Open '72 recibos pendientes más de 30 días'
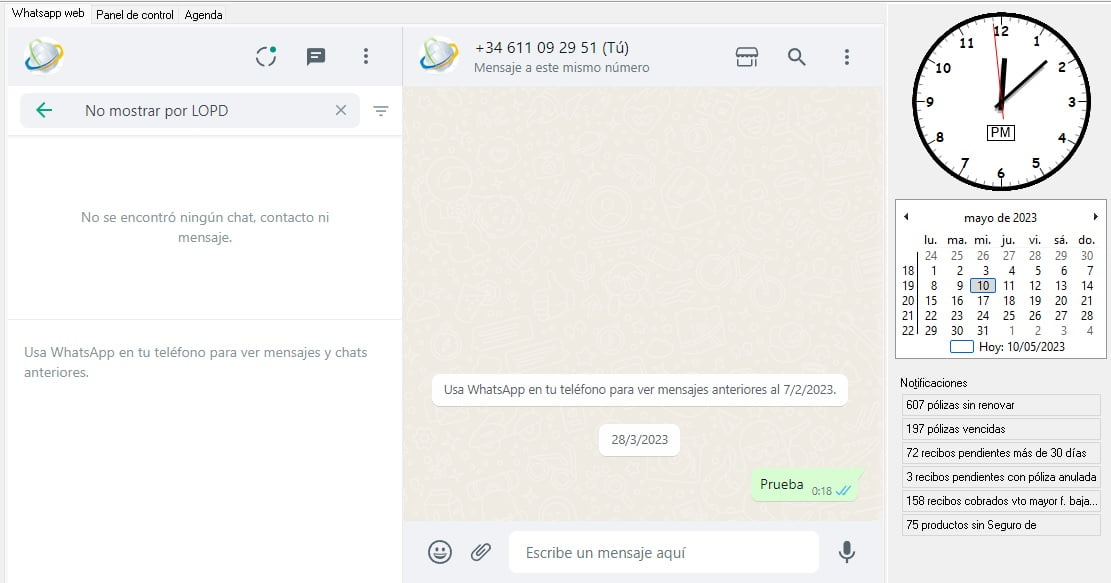This screenshot has width=1111, height=583. point(1000,453)
